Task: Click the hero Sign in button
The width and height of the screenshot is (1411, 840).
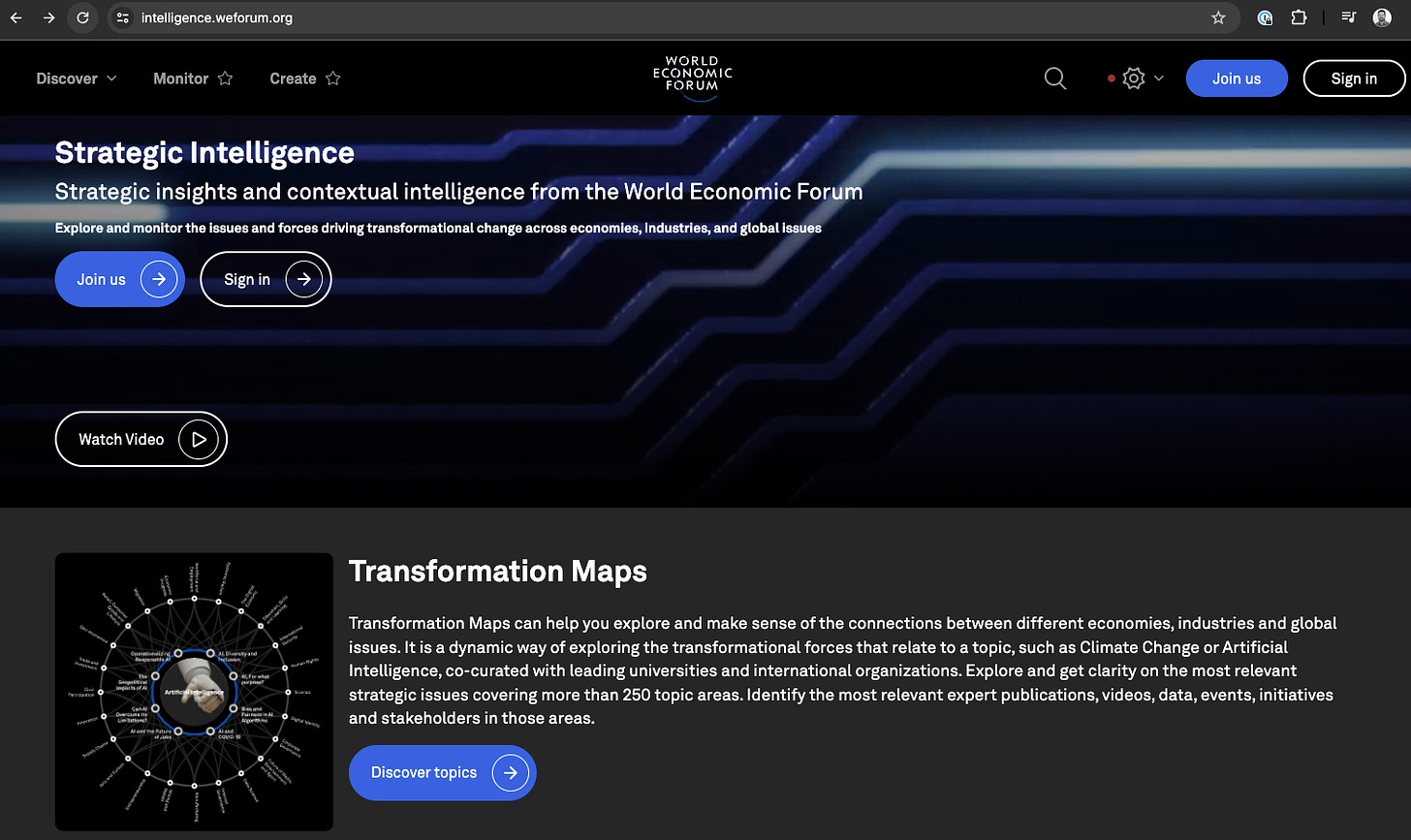Action: [x=266, y=279]
